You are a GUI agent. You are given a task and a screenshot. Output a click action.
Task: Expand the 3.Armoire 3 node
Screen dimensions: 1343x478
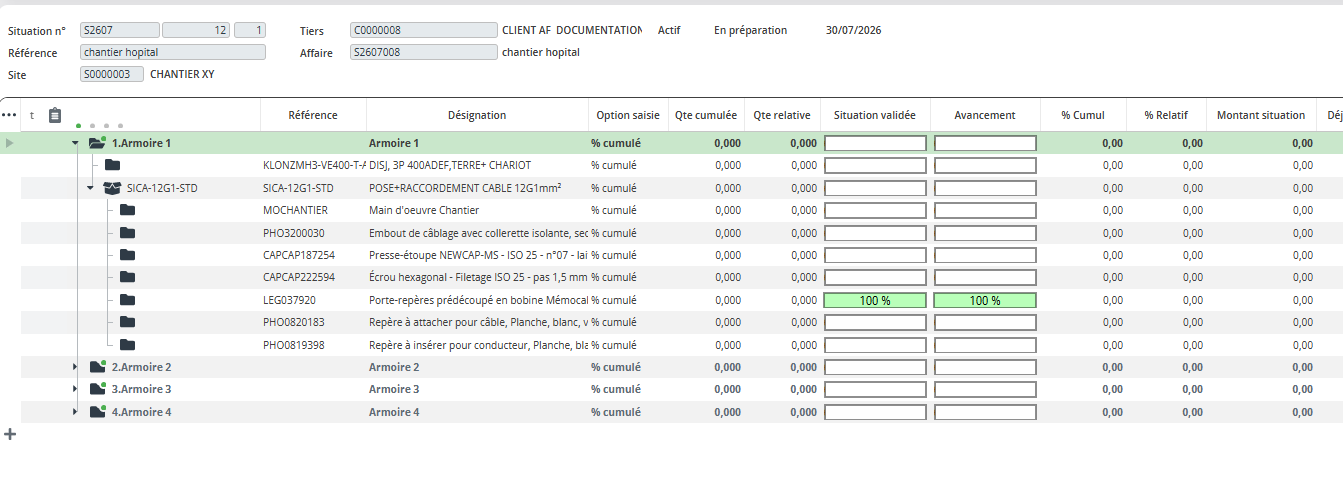pos(75,389)
